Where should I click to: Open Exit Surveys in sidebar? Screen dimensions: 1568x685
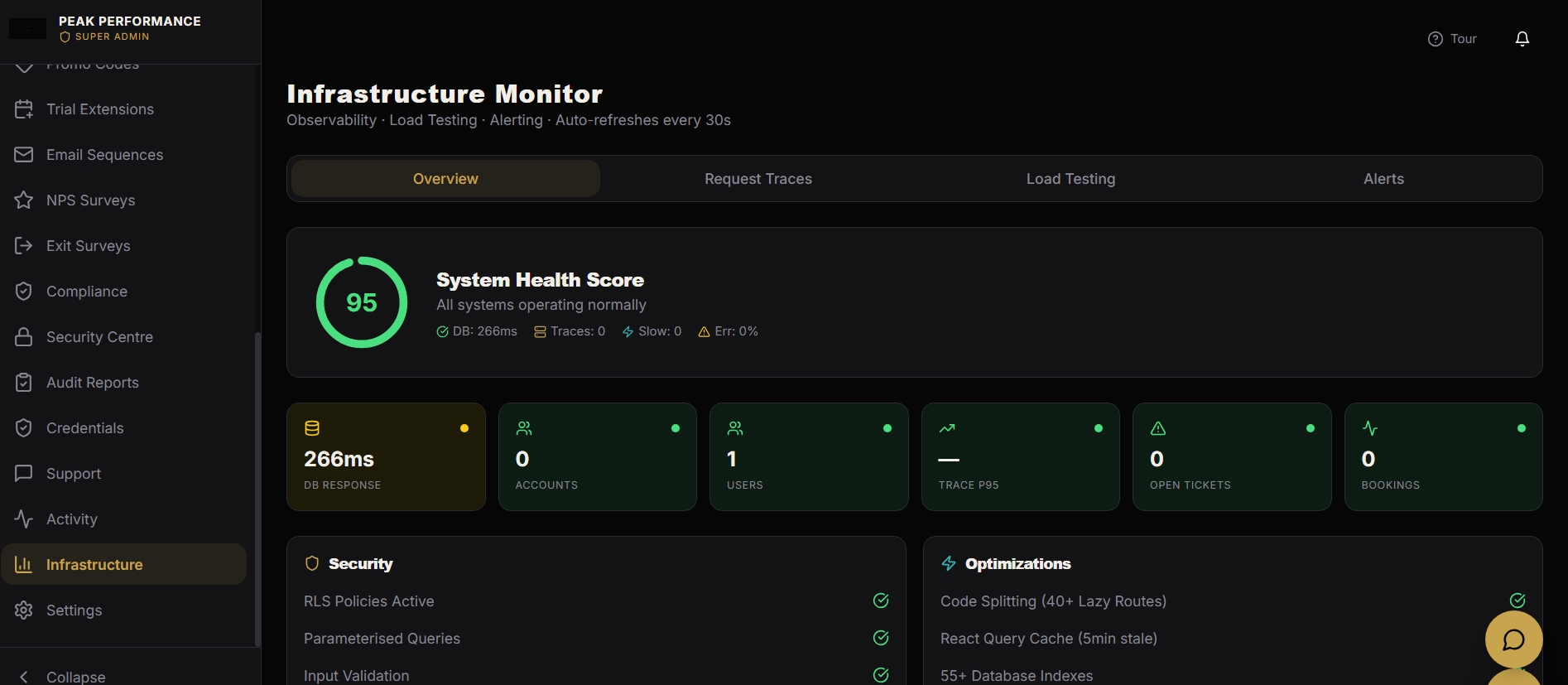click(124, 246)
